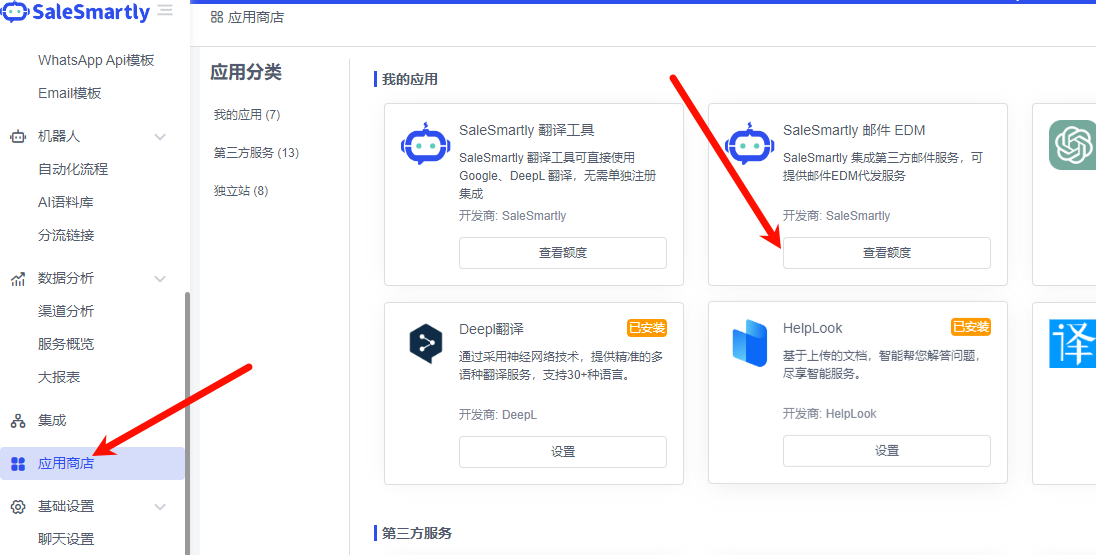Click the HelpLook app icon
Viewport: 1096px width, 555px height.
pos(749,344)
